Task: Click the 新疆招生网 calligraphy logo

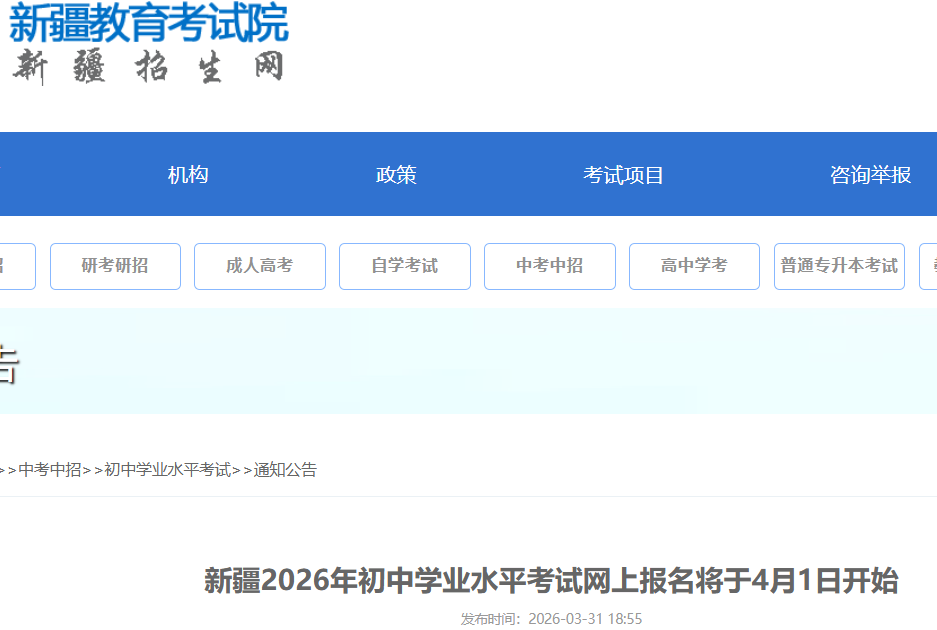Action: tap(148, 67)
